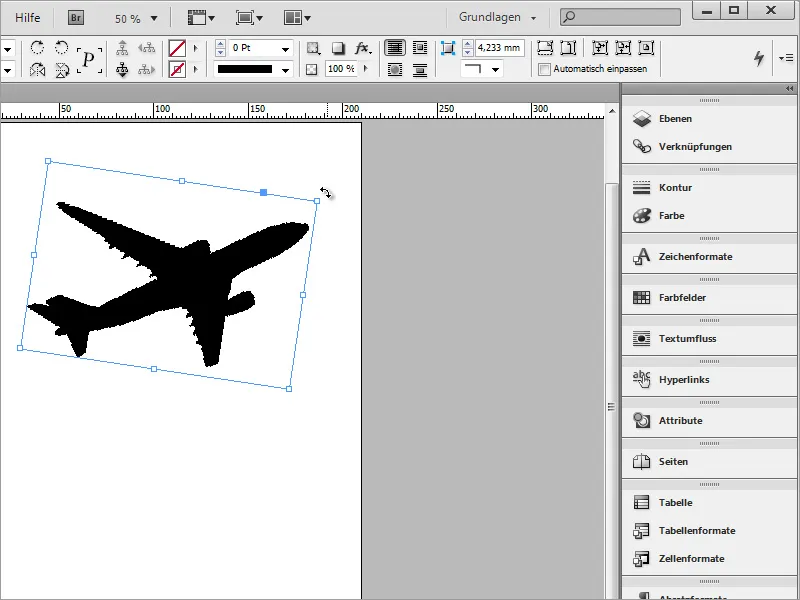Screen dimensions: 800x600
Task: Expand the fill color flyout arrow
Action: point(195,48)
